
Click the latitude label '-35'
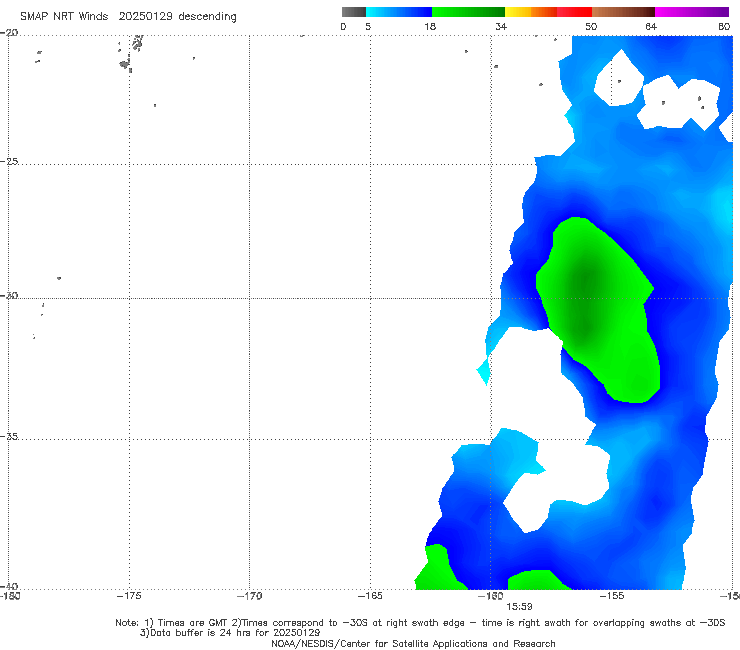[x=9, y=436]
